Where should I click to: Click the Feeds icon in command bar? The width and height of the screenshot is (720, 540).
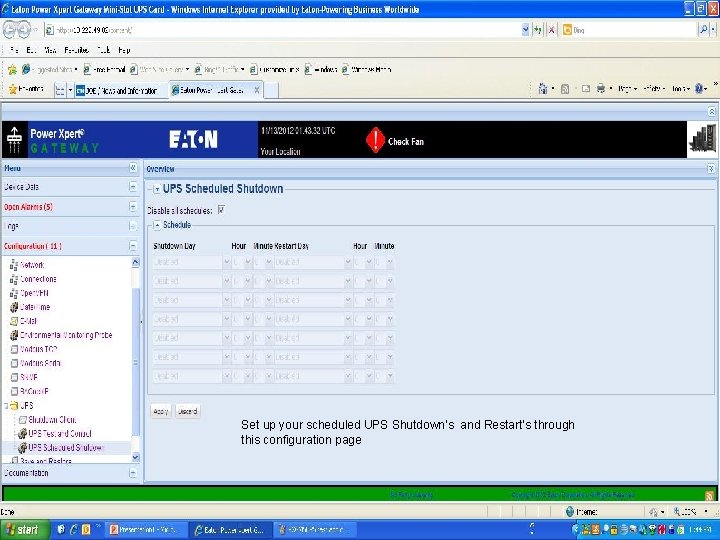(565, 89)
